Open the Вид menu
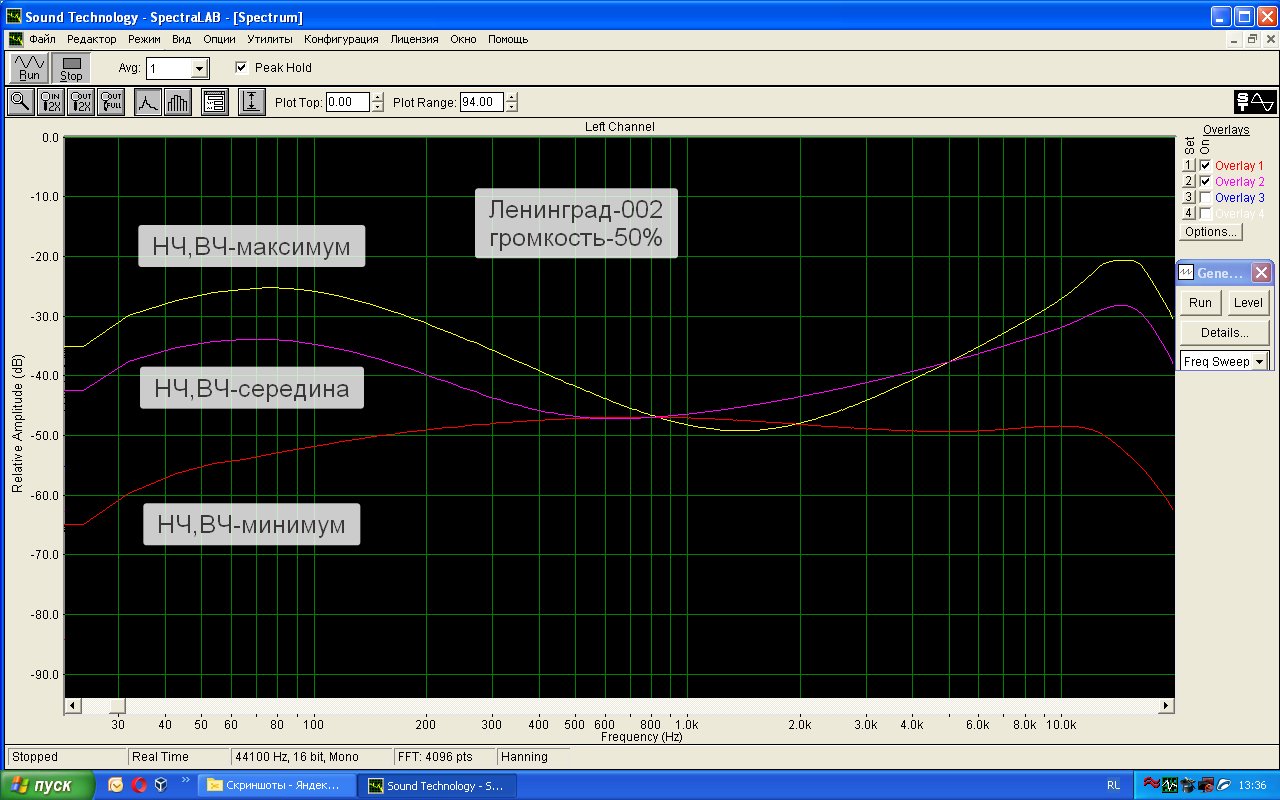 click(181, 39)
